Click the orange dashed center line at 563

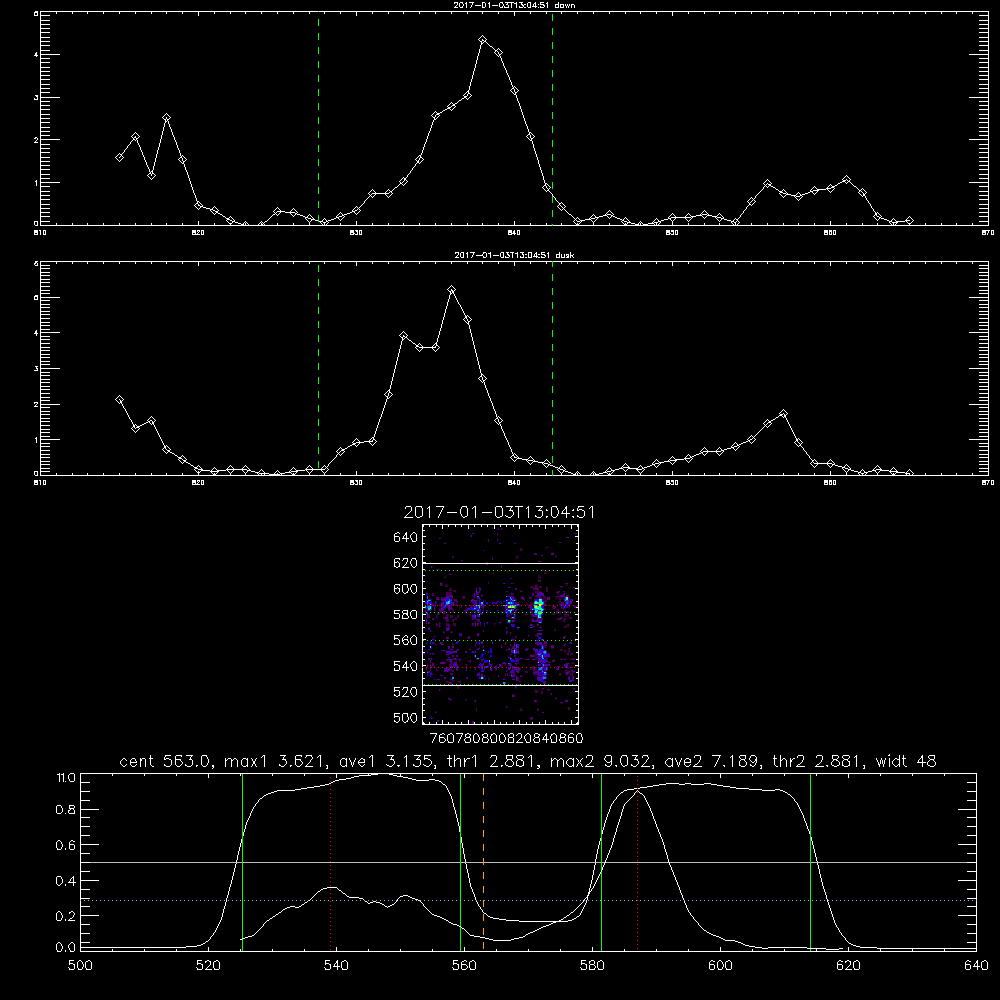(483, 861)
